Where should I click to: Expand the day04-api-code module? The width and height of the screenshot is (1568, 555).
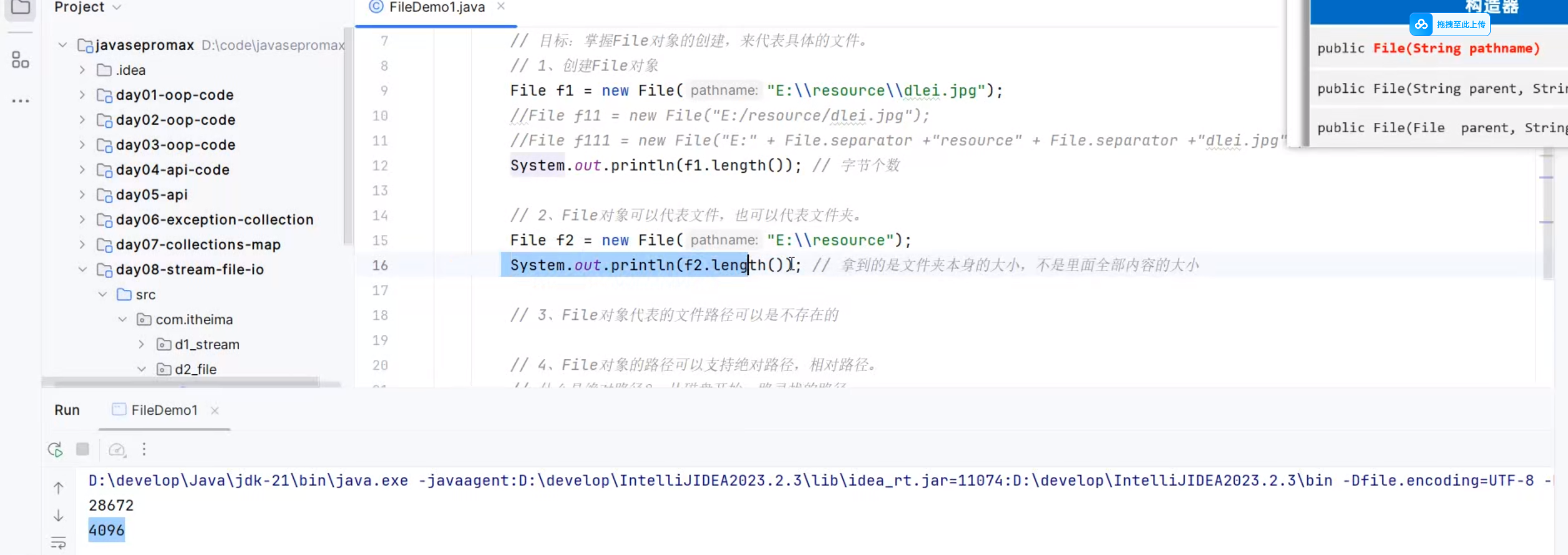tap(82, 170)
